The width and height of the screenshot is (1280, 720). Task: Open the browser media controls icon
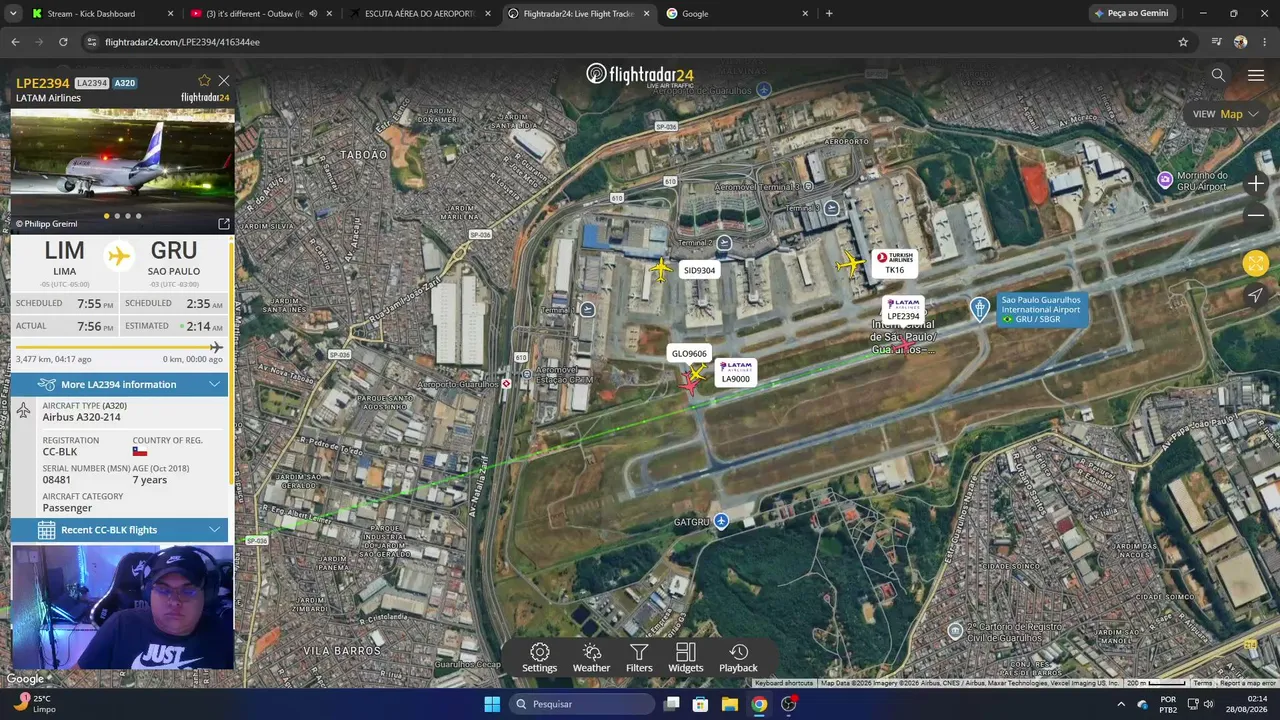point(1216,42)
